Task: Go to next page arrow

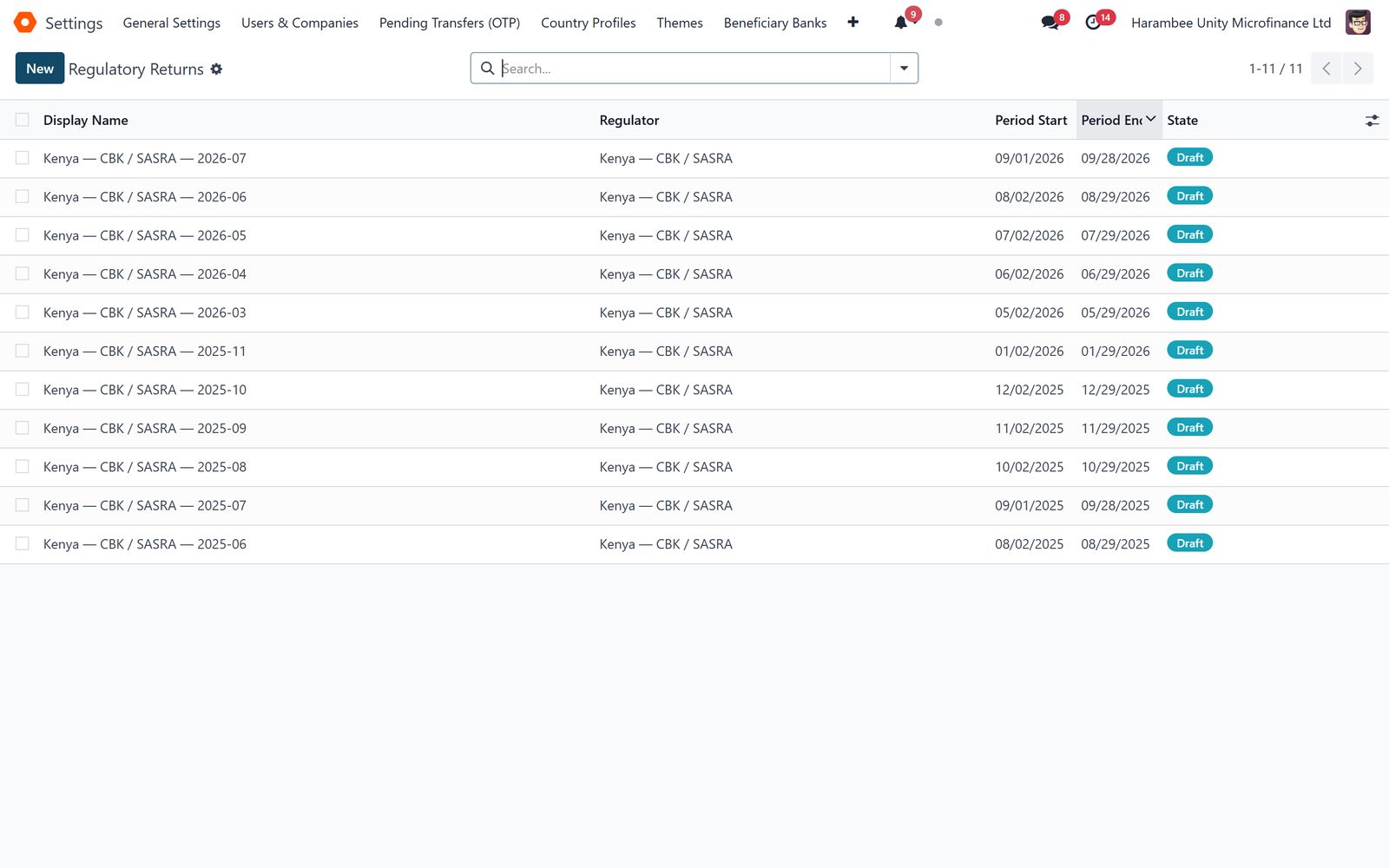Action: click(1358, 69)
